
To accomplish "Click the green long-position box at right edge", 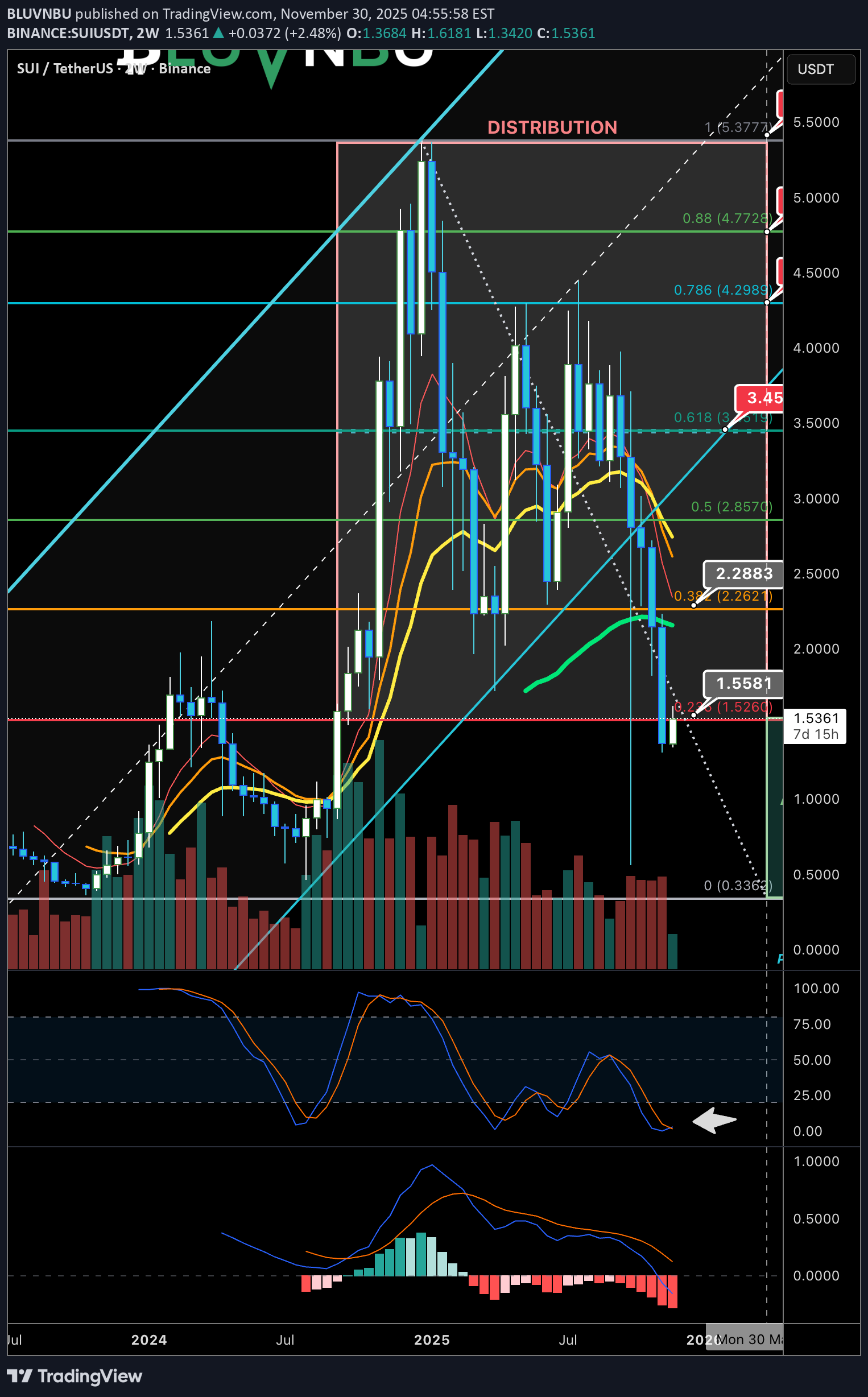I will [x=774, y=809].
